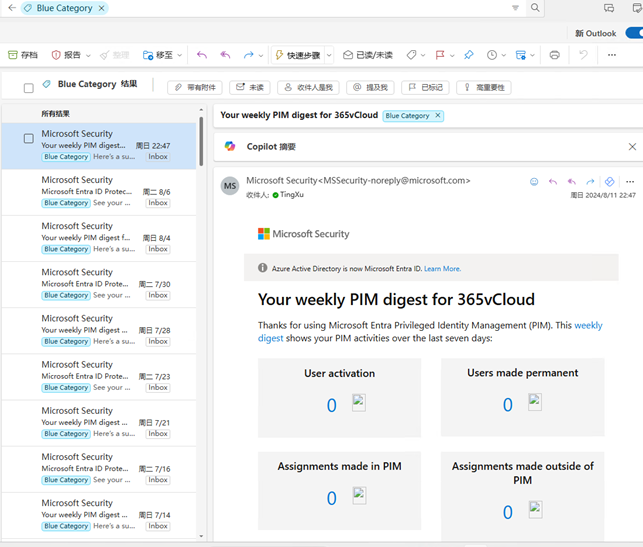Click the Categorize tag icon in the toolbar

tap(411, 55)
